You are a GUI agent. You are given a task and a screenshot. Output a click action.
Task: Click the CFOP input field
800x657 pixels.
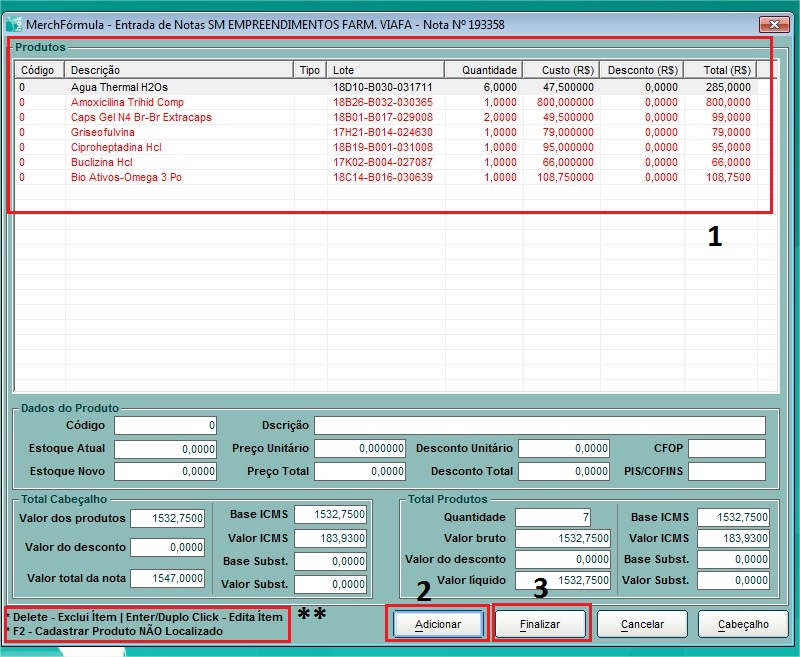726,449
